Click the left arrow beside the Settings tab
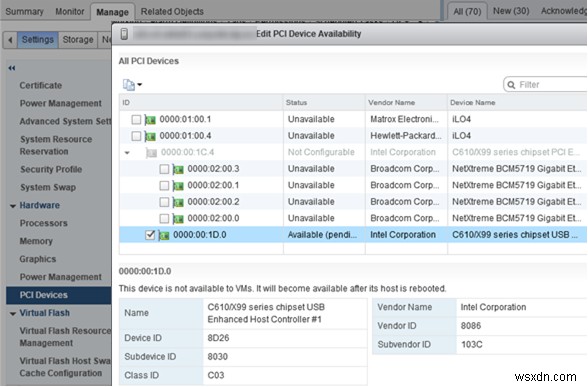Viewport: 588px width, 387px height. click(10, 40)
